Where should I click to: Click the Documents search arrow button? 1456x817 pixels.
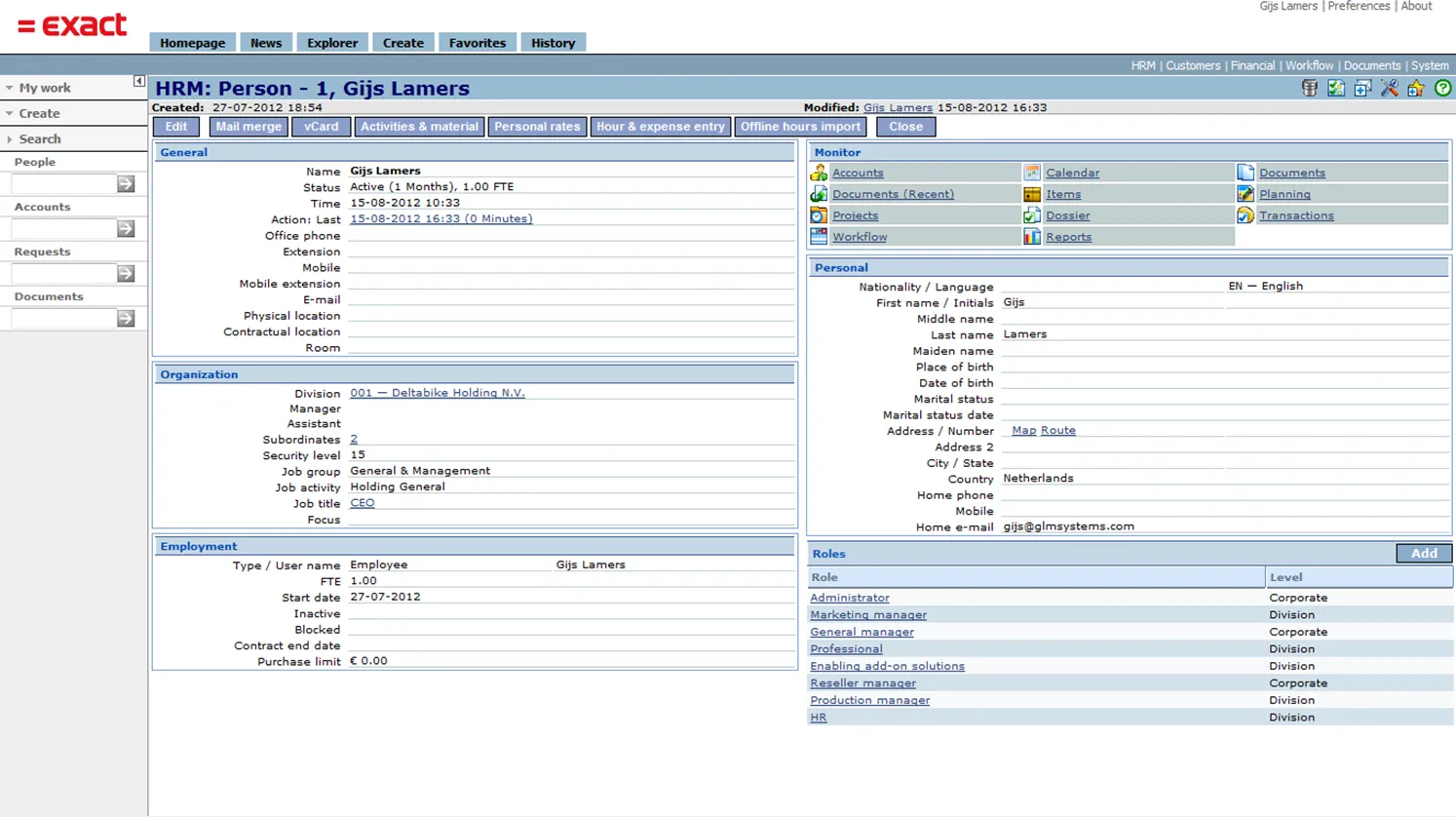126,319
